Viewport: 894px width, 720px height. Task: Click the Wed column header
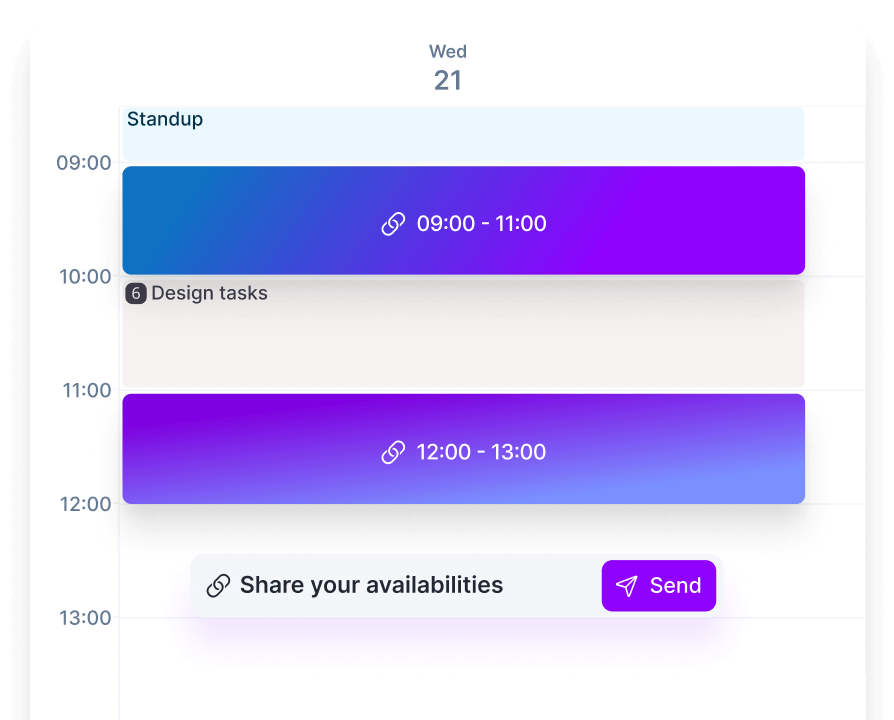(x=447, y=51)
